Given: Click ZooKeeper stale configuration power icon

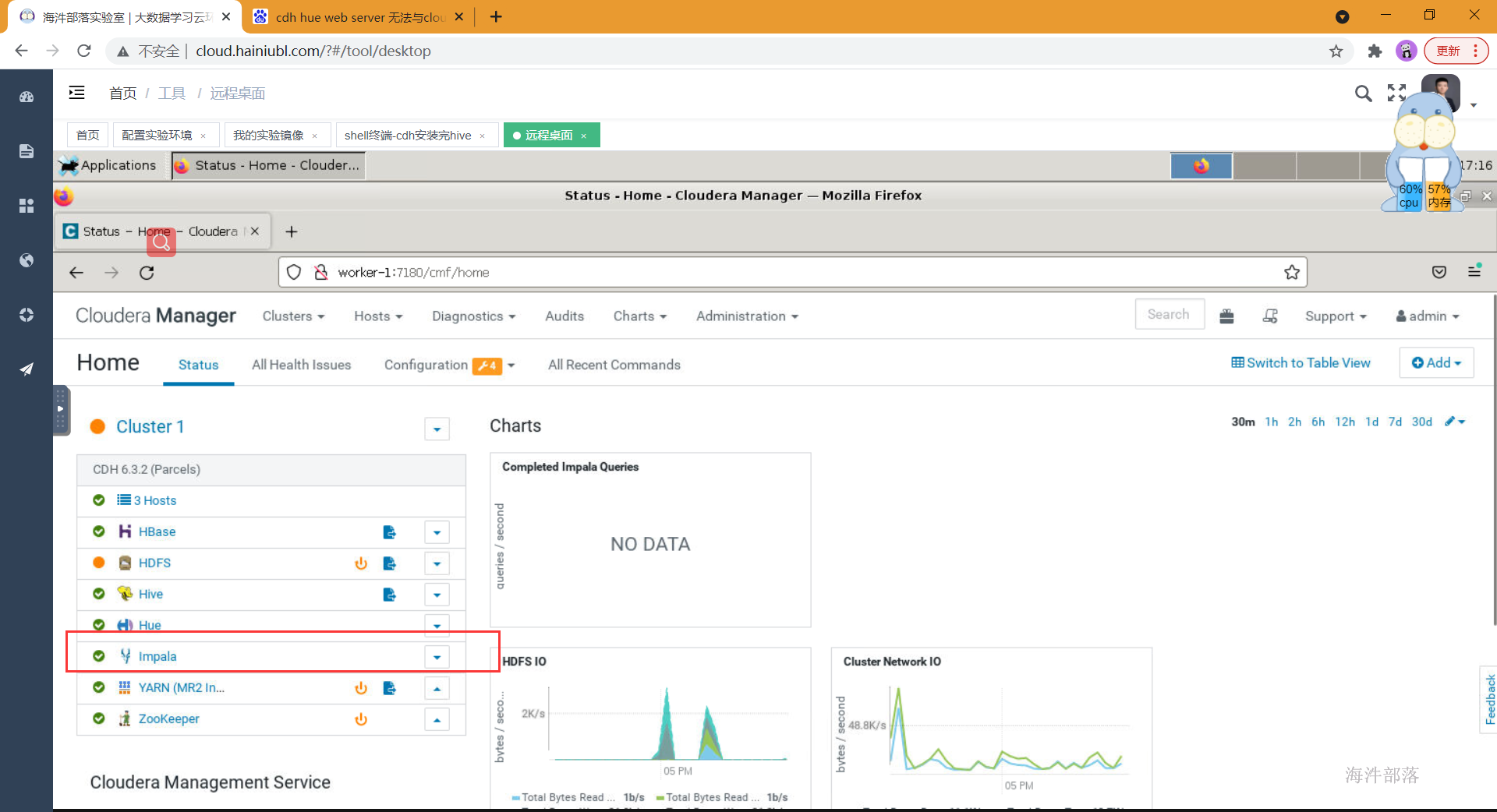Looking at the screenshot, I should coord(361,719).
